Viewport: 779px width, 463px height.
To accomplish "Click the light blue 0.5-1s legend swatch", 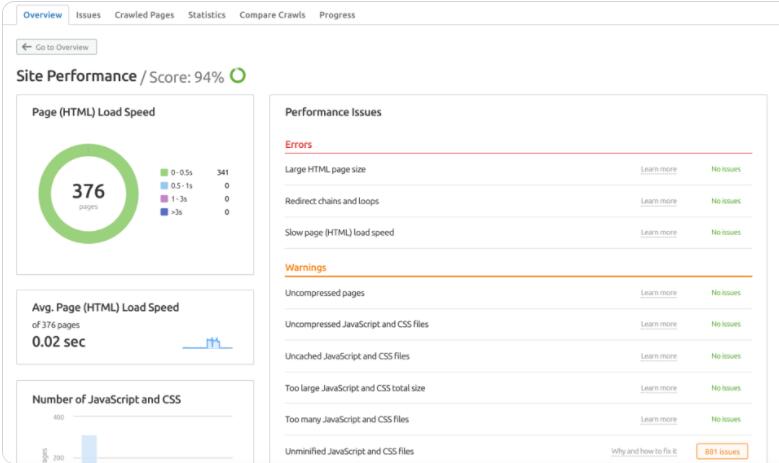I will 164,185.
